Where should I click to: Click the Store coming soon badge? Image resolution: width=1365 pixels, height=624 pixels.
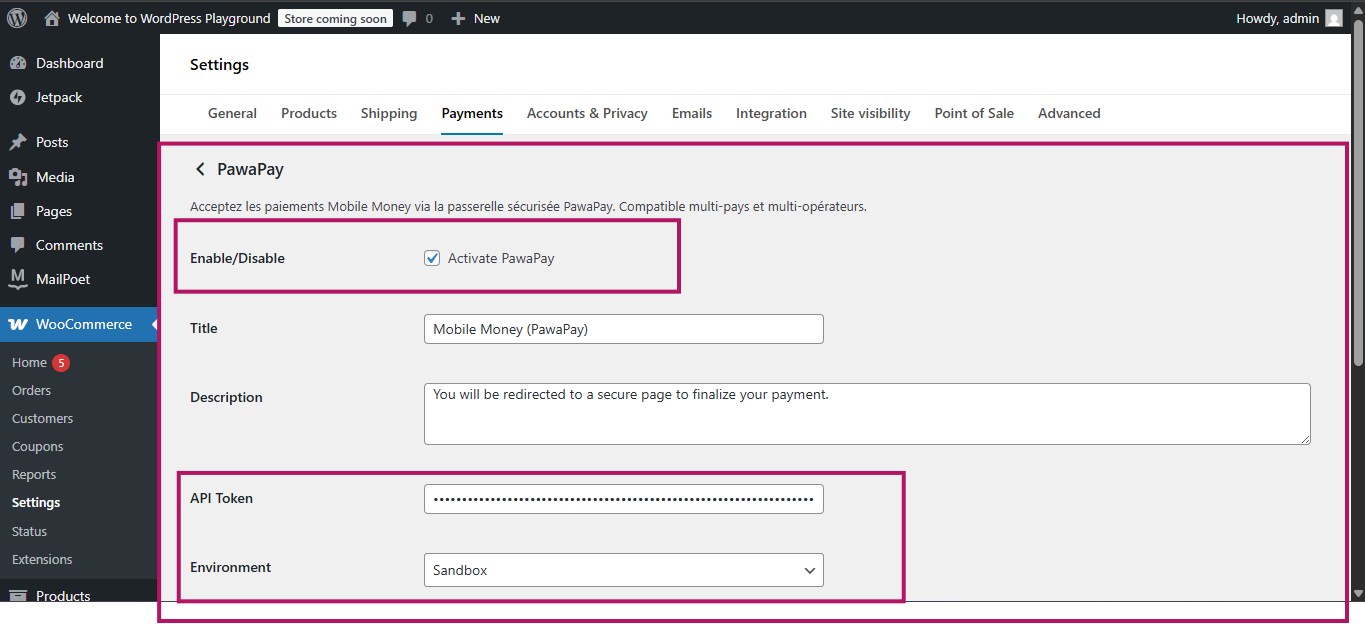[335, 18]
